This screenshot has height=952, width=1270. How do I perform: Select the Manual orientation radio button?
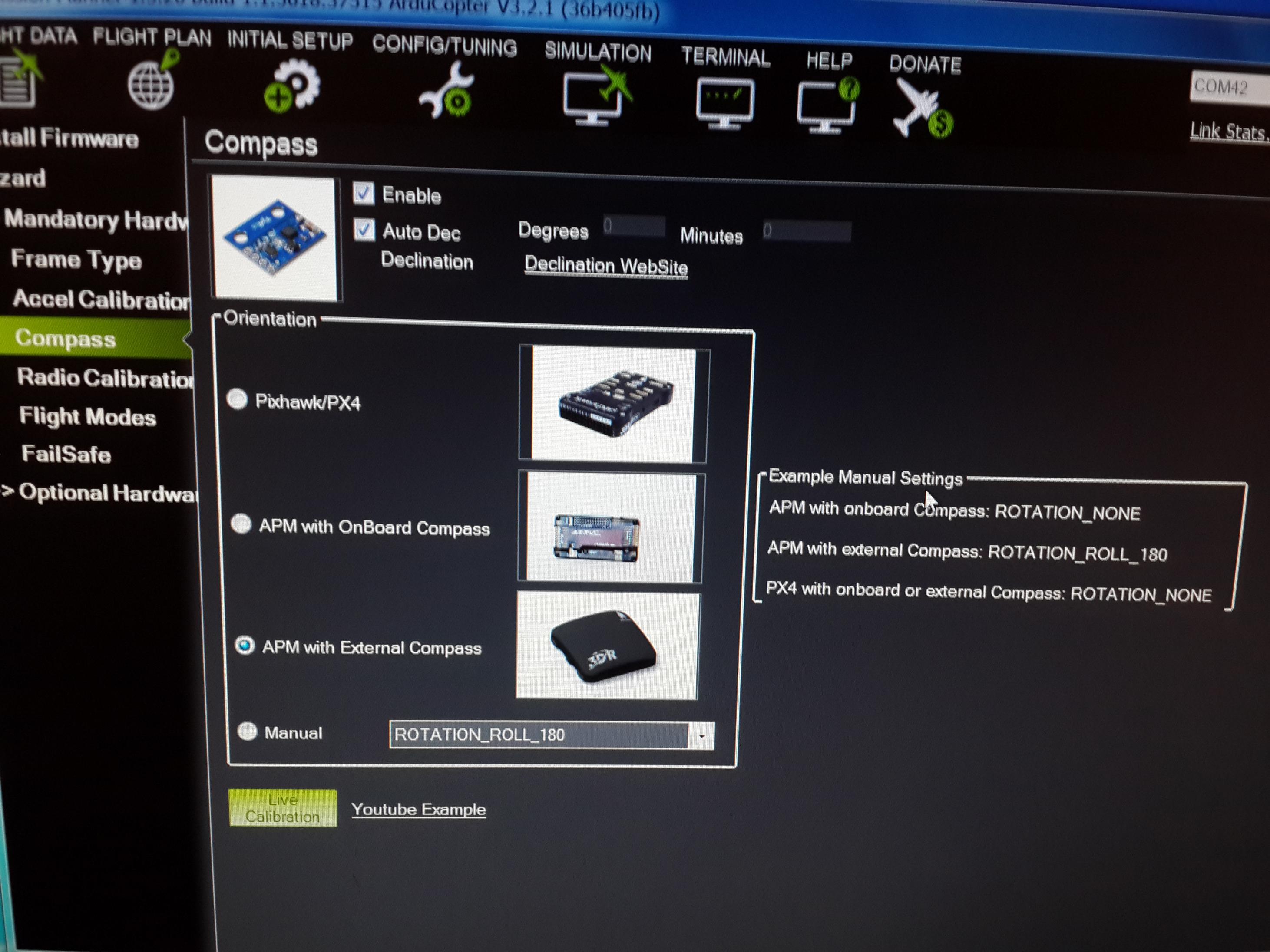tap(248, 731)
